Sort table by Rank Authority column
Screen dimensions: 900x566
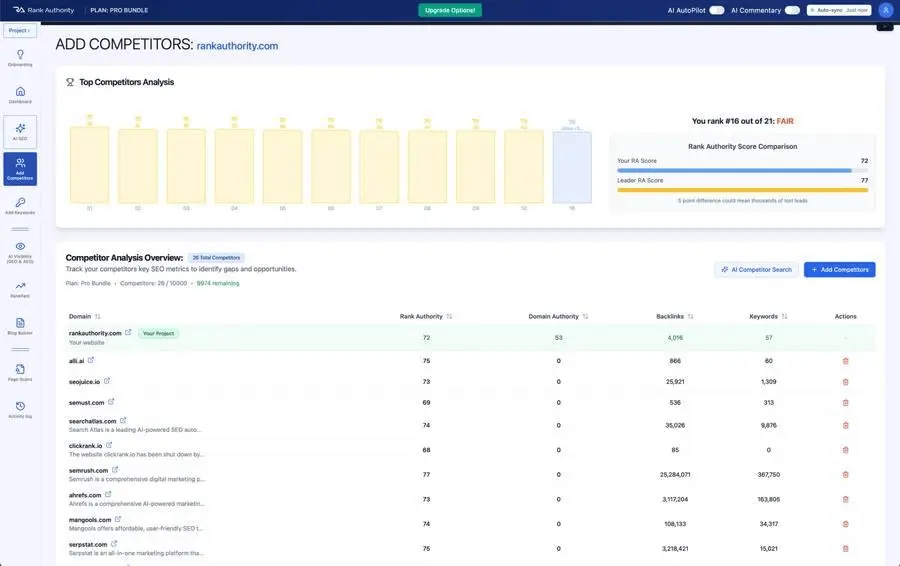pos(449,316)
